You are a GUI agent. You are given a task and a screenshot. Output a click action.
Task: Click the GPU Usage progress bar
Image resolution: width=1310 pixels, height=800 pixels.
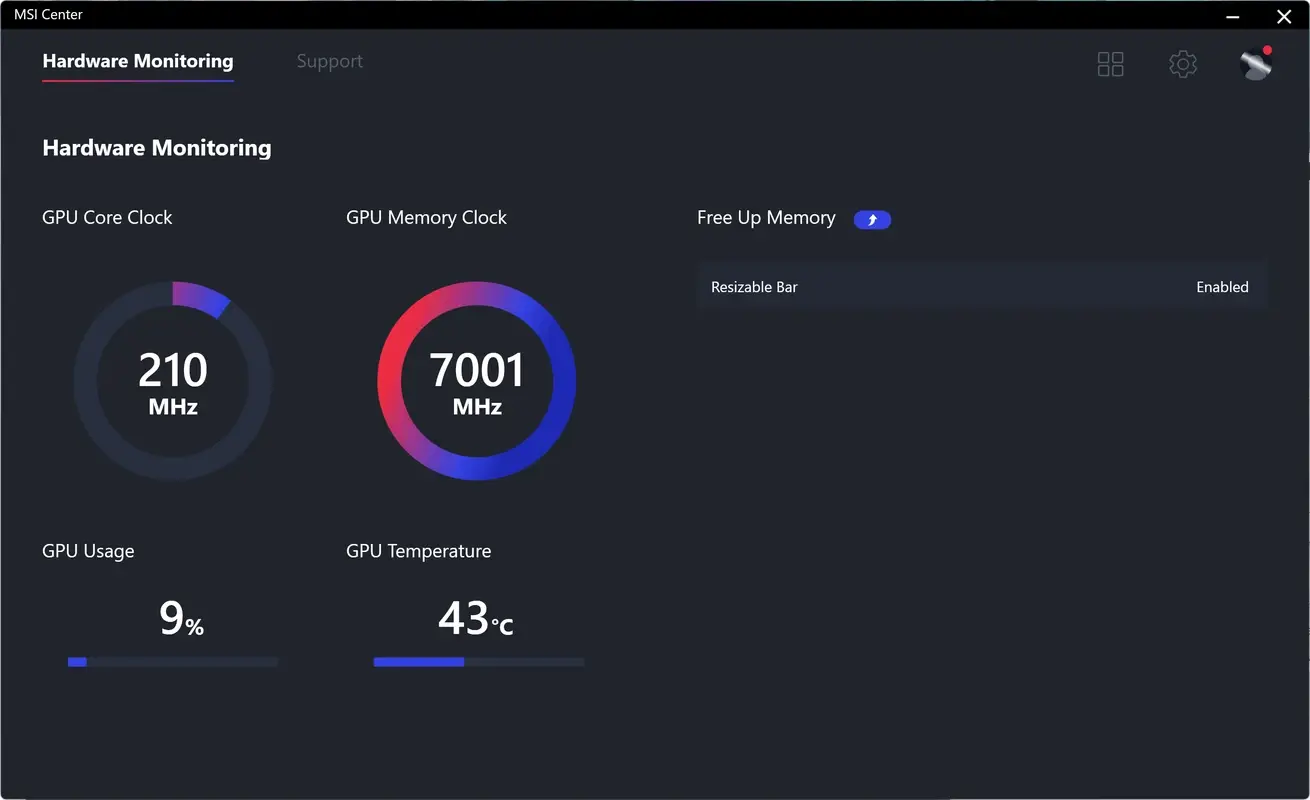pos(172,661)
